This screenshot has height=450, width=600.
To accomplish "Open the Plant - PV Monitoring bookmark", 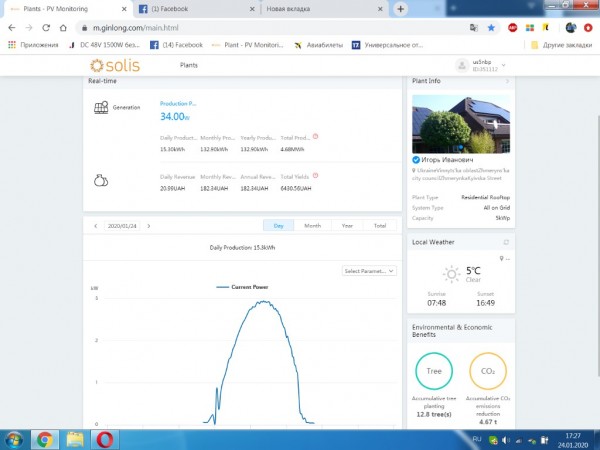I will click(x=248, y=45).
